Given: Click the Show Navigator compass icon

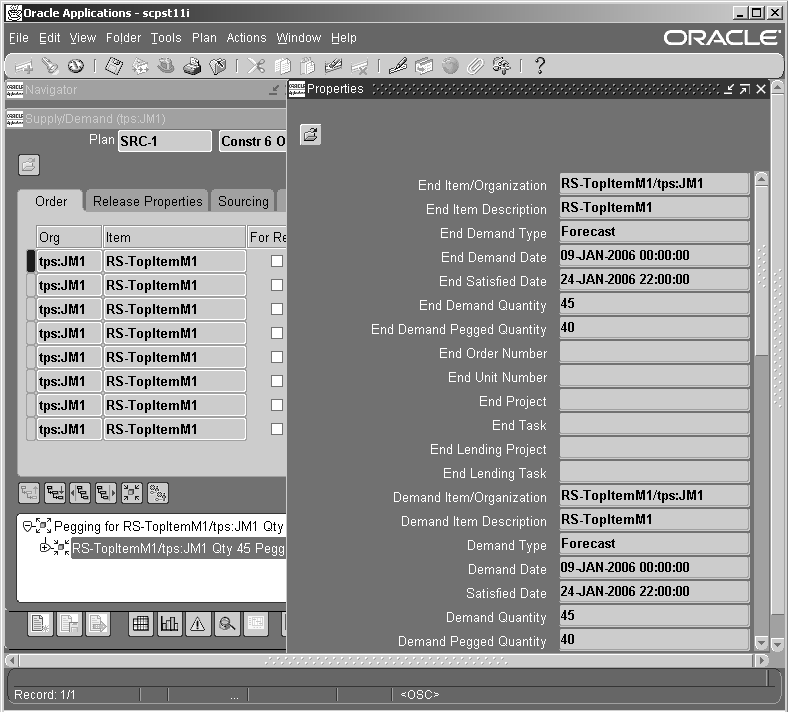Looking at the screenshot, I should pyautogui.click(x=76, y=66).
